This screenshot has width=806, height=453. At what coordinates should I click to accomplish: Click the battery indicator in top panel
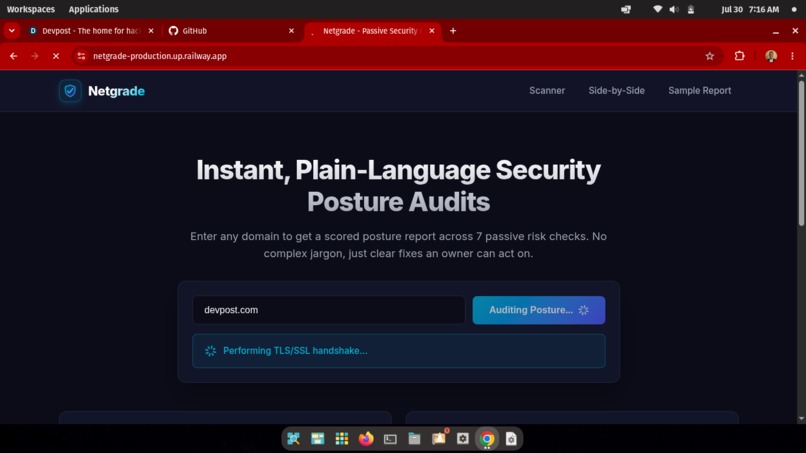691,9
